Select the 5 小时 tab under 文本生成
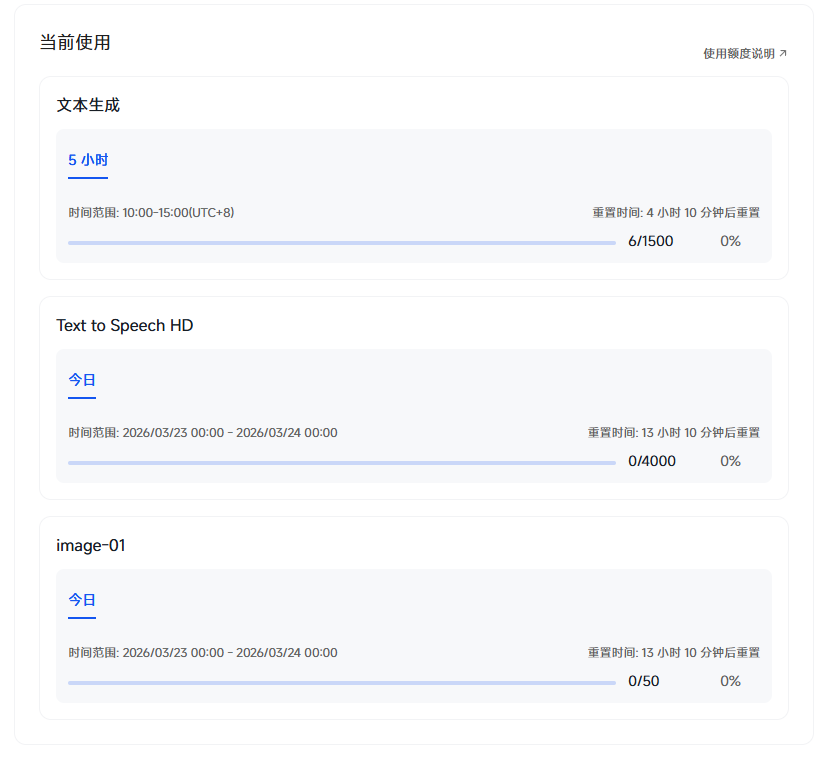 click(x=88, y=160)
